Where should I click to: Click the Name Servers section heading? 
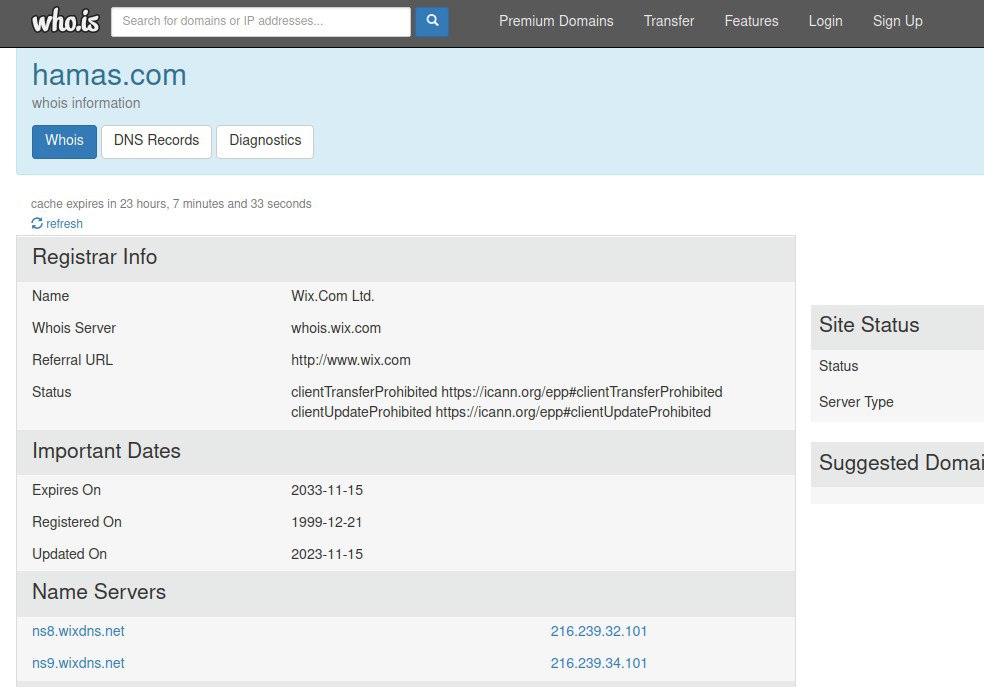click(x=99, y=592)
